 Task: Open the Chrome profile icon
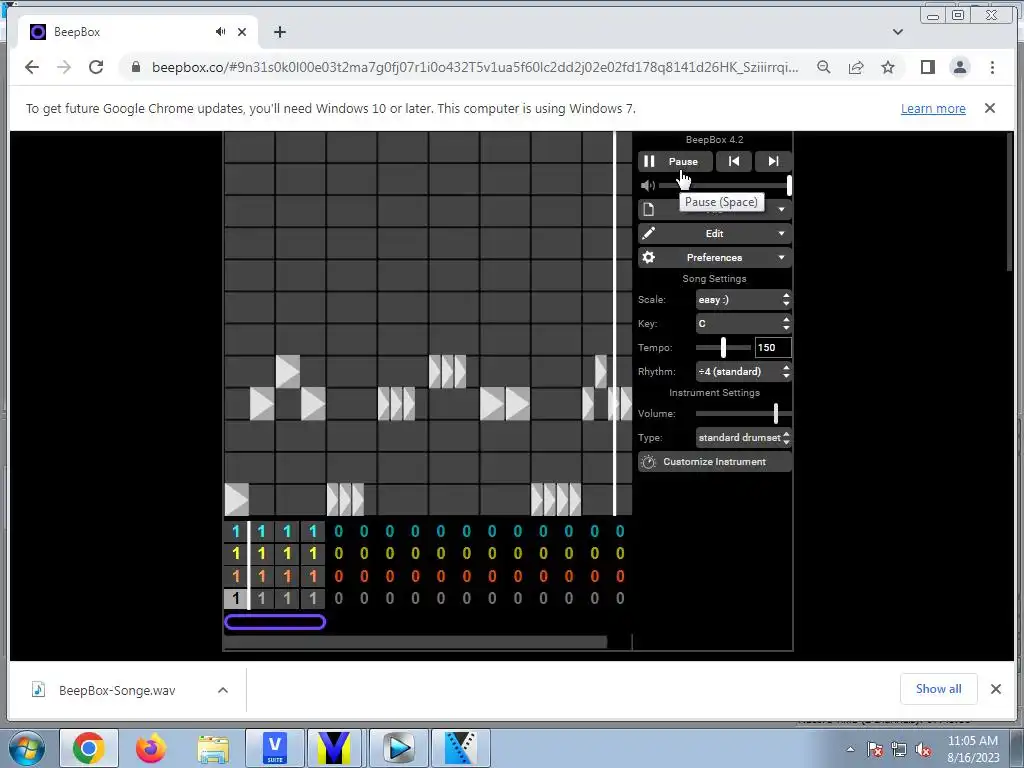pos(960,67)
